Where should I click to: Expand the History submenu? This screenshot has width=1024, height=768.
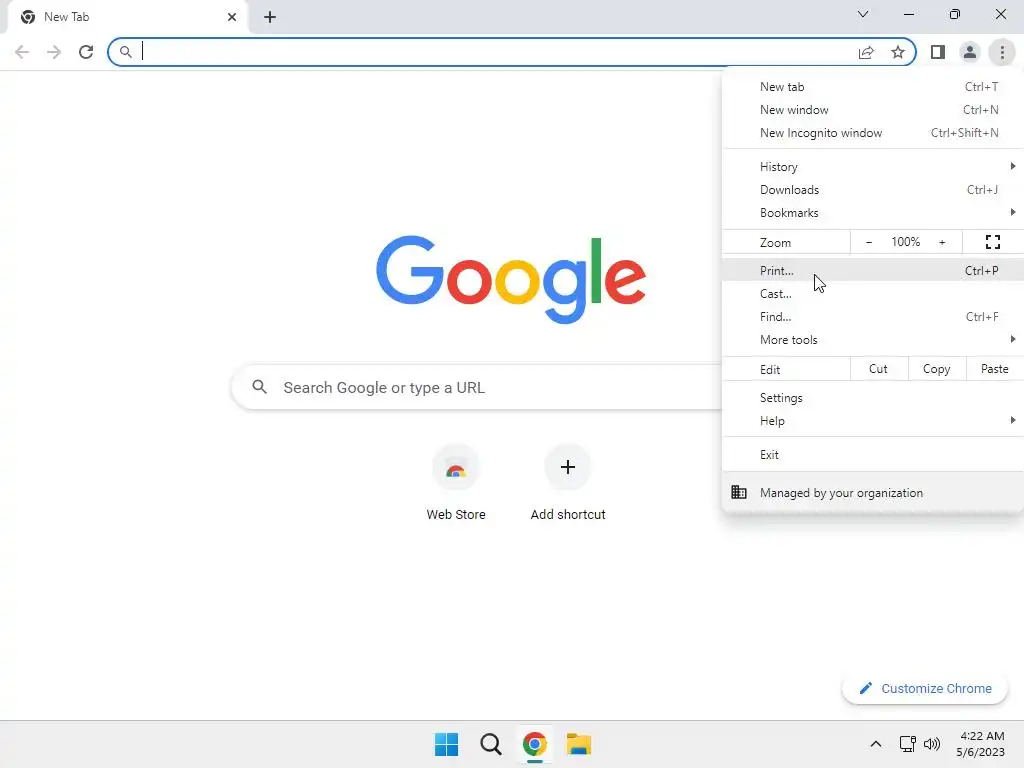[x=872, y=167]
